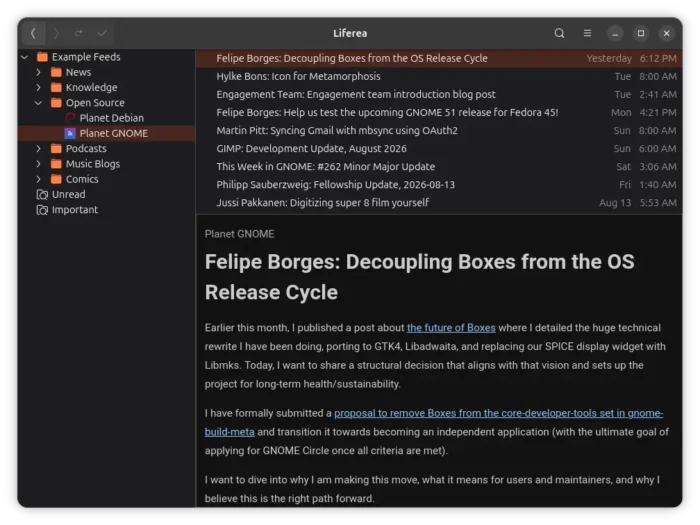Go back with the previous-item arrow
700x525 pixels.
tap(33, 33)
